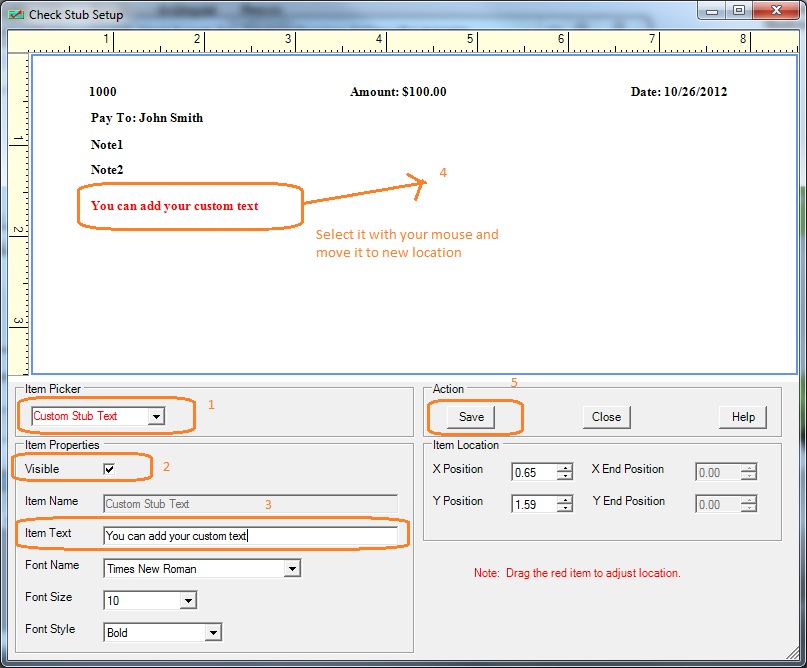Select the 'Date: 10/26/2012' stub item
Image resolution: width=807 pixels, height=668 pixels.
point(678,92)
